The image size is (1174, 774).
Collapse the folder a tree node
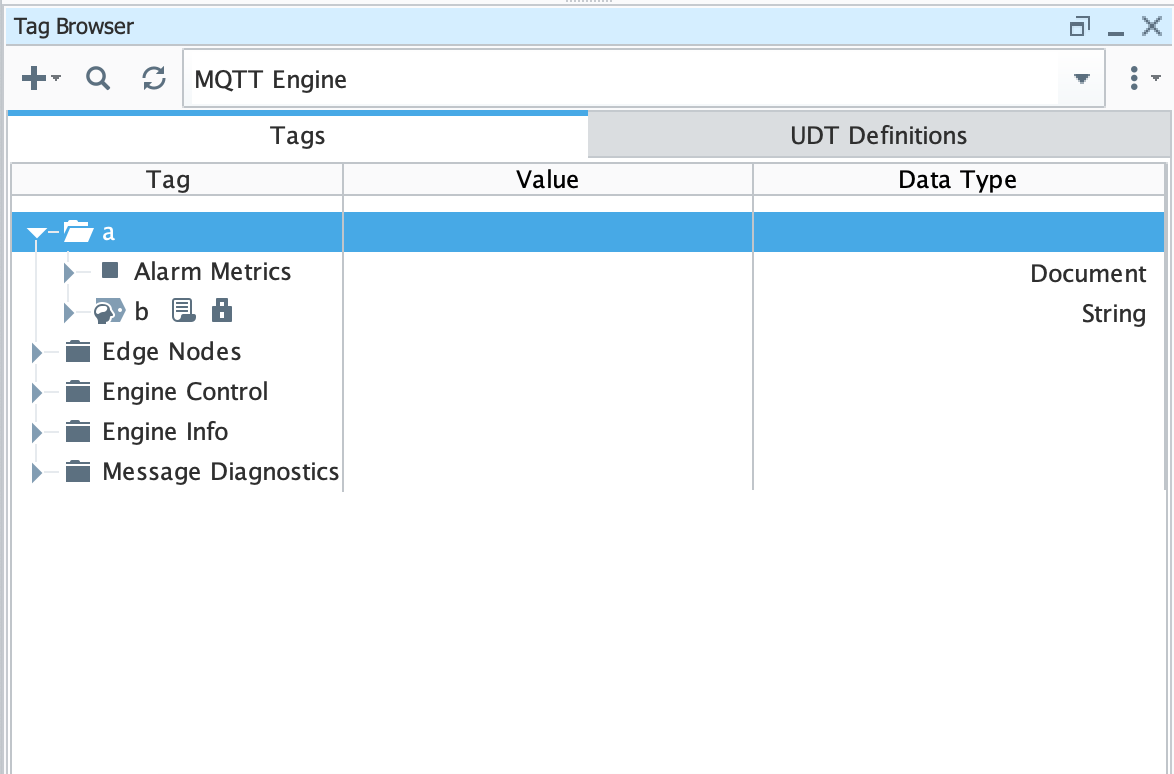37,233
